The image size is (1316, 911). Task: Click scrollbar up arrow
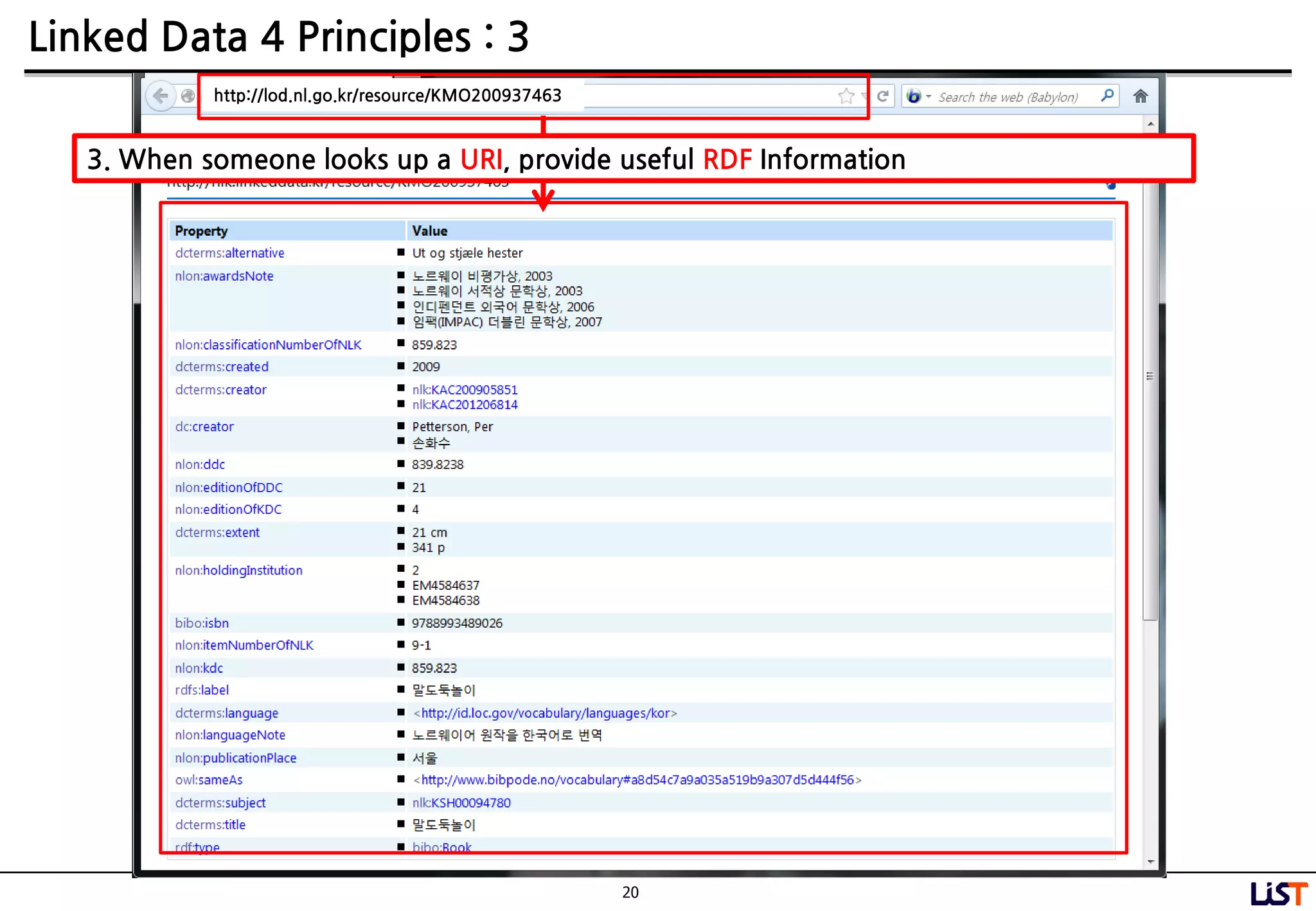(x=1150, y=123)
